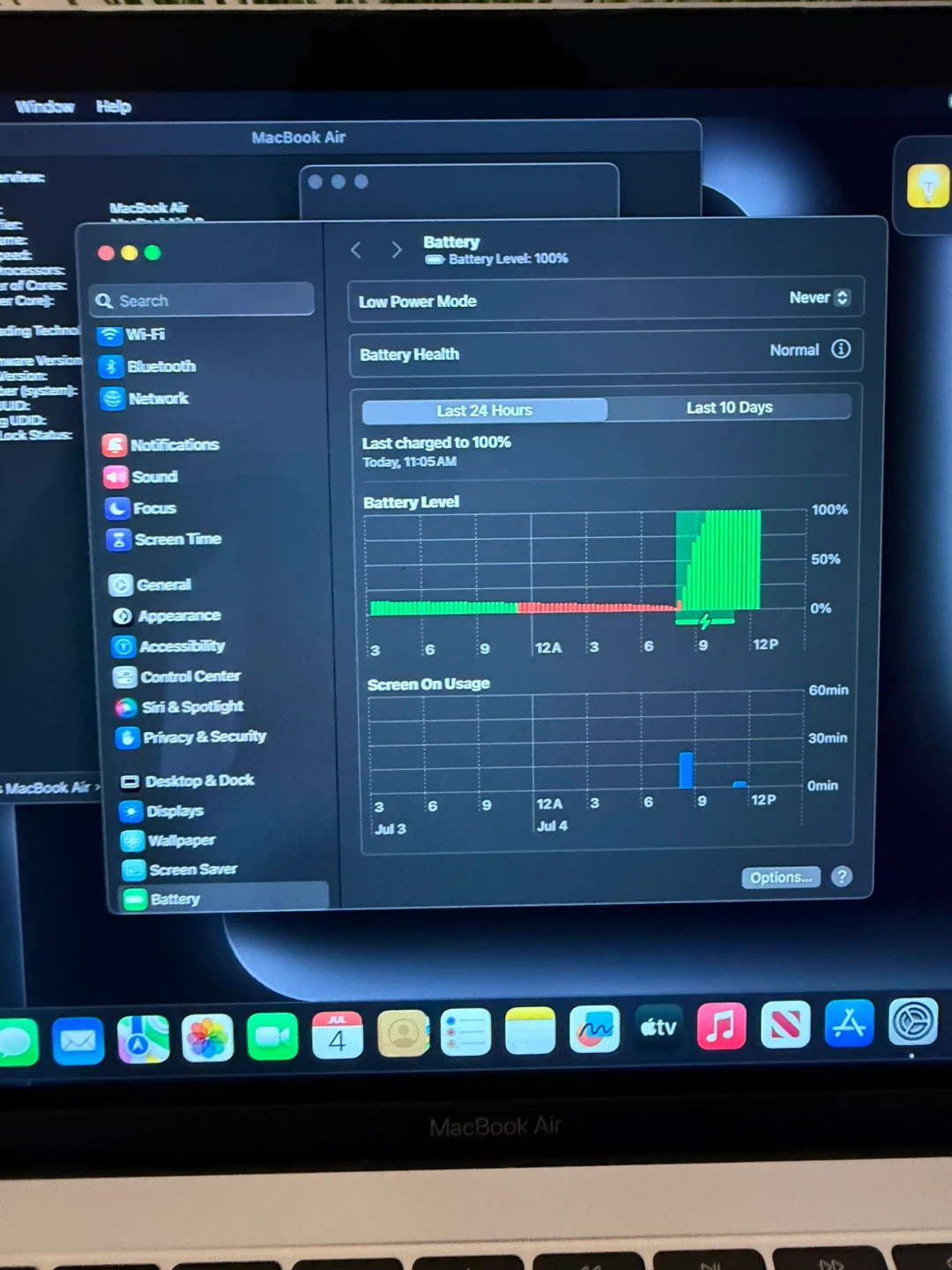Switch to Last 10 Days tab
The image size is (952, 1270).
point(729,407)
